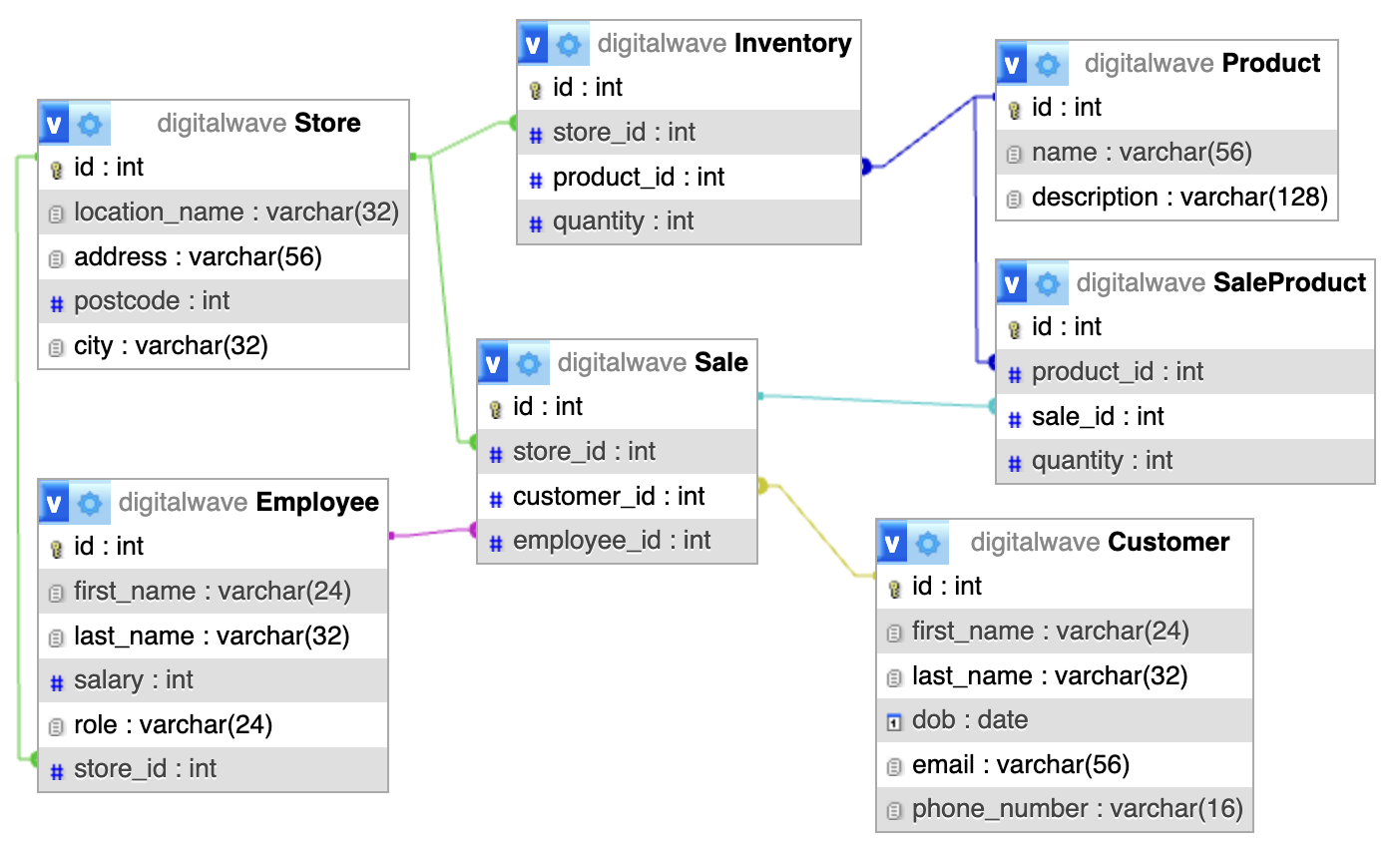
Task: Click the digitalwave Product table title
Action: tap(1204, 63)
